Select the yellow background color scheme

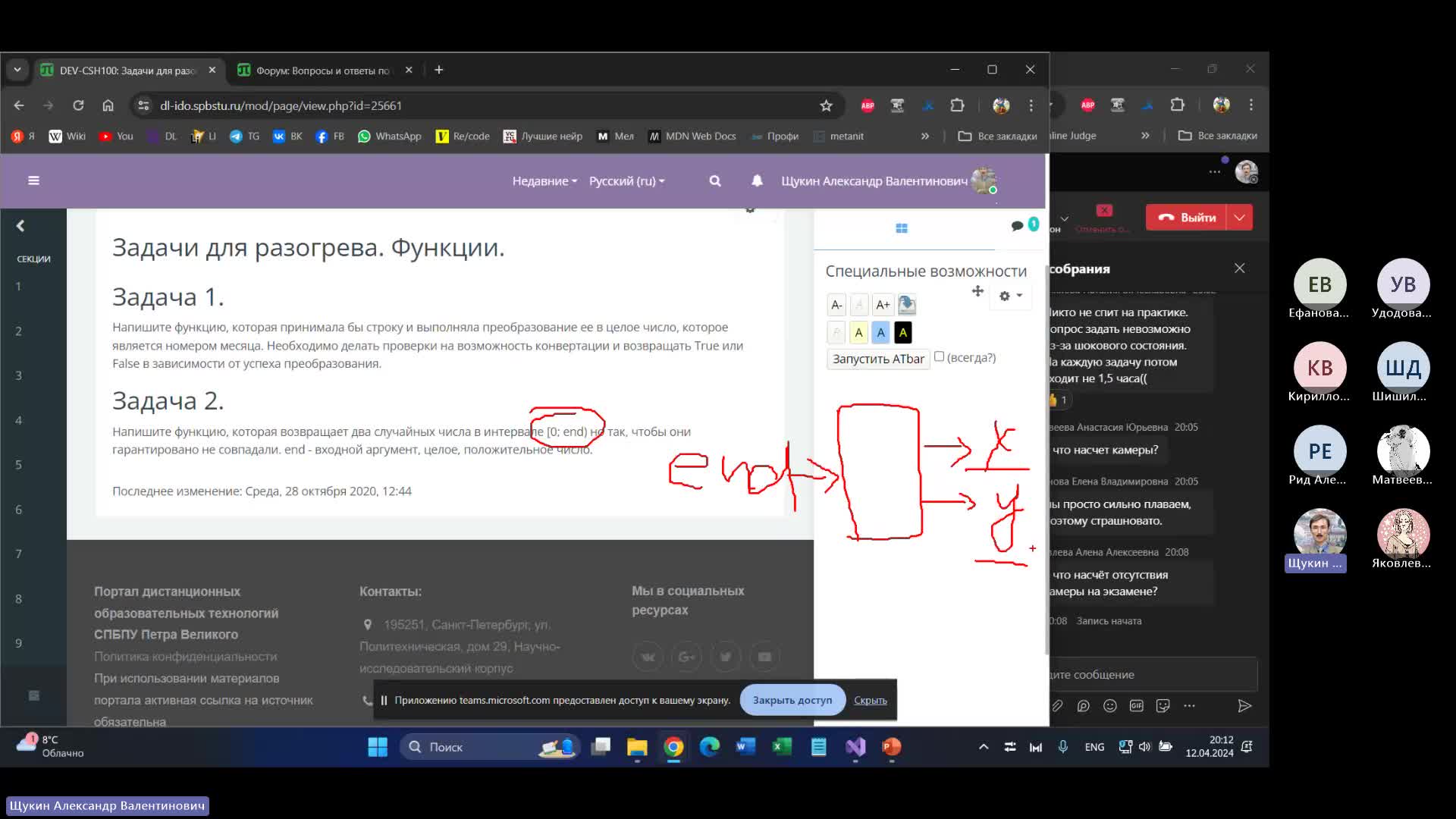[x=858, y=332]
